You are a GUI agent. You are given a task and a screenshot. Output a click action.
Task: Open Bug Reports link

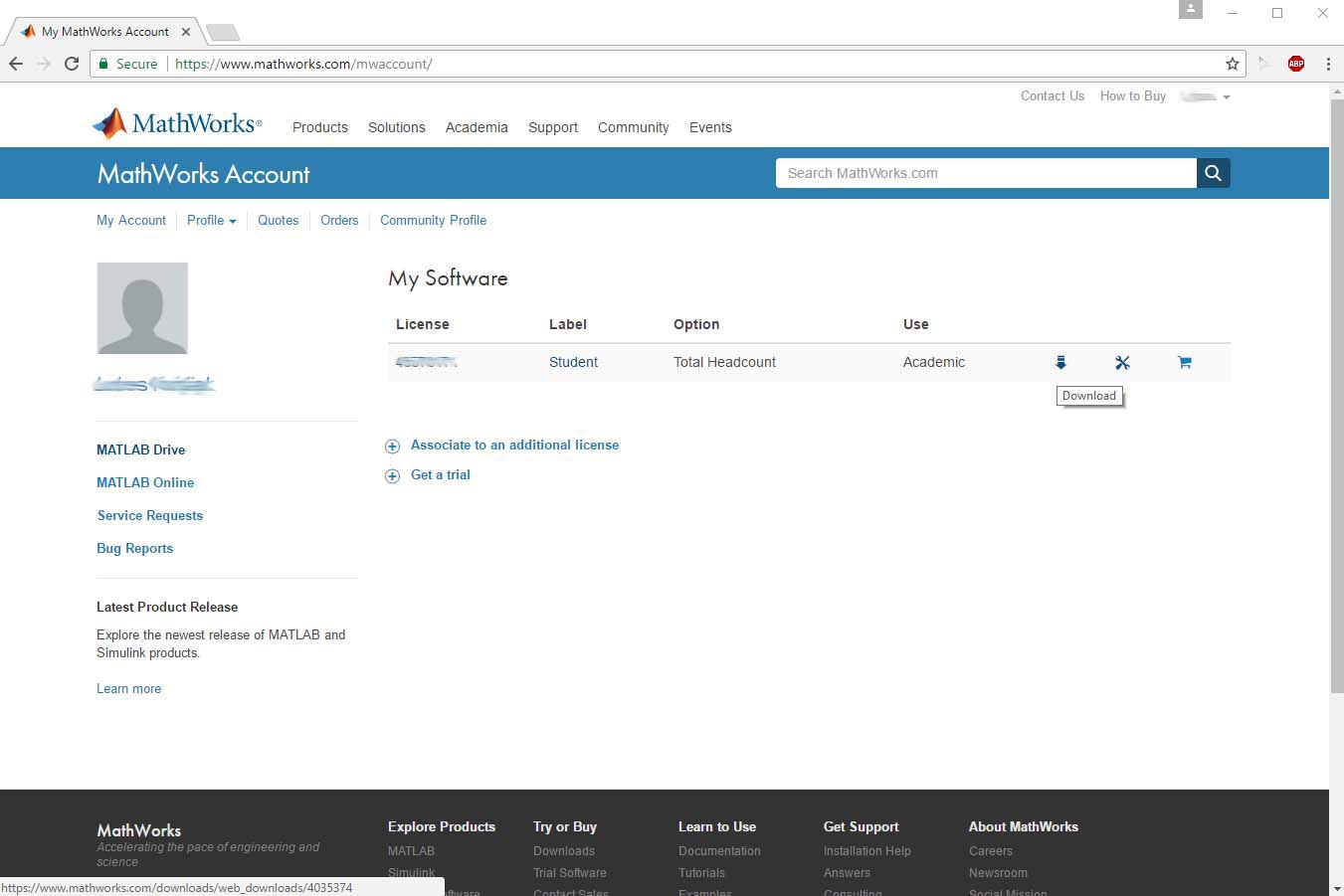135,548
